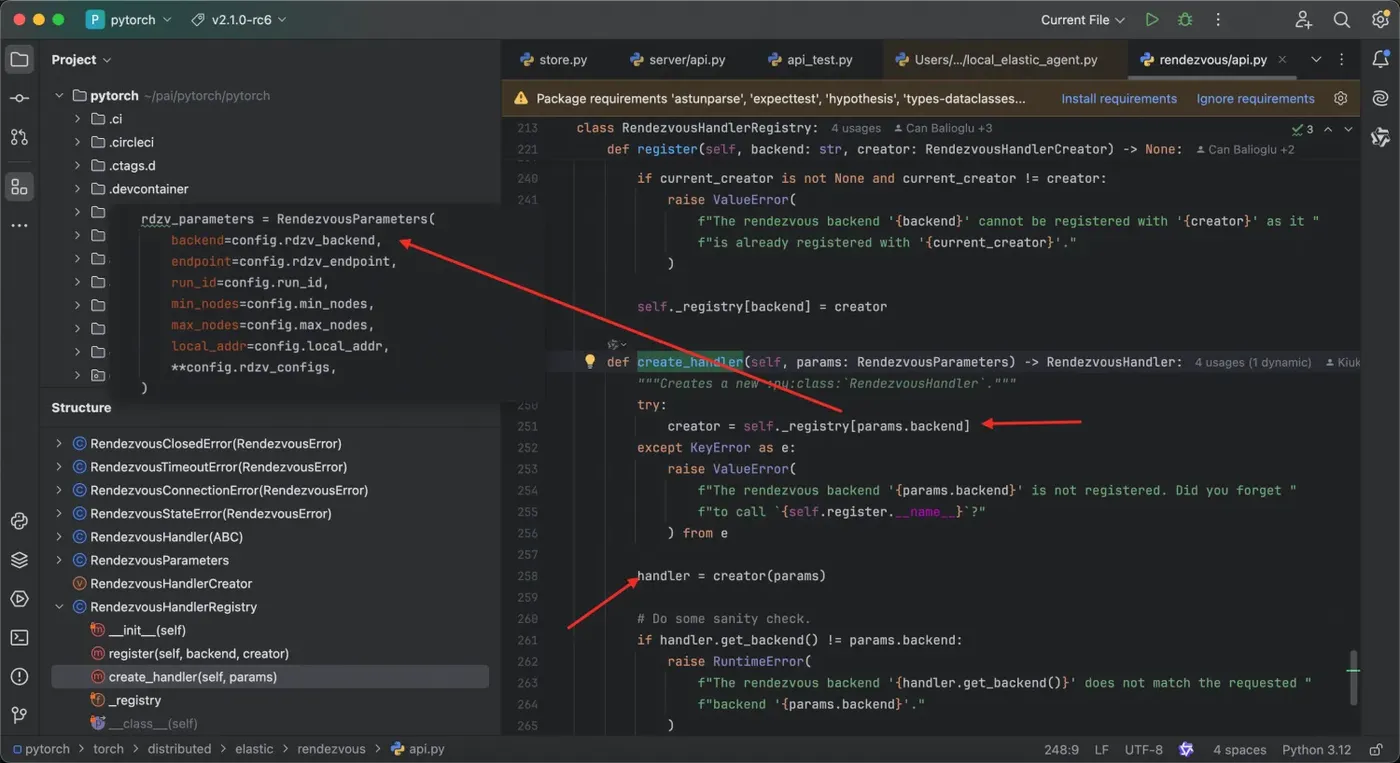The image size is (1400, 763).
Task: Open the Python Packages tool window
Action: tap(19, 521)
